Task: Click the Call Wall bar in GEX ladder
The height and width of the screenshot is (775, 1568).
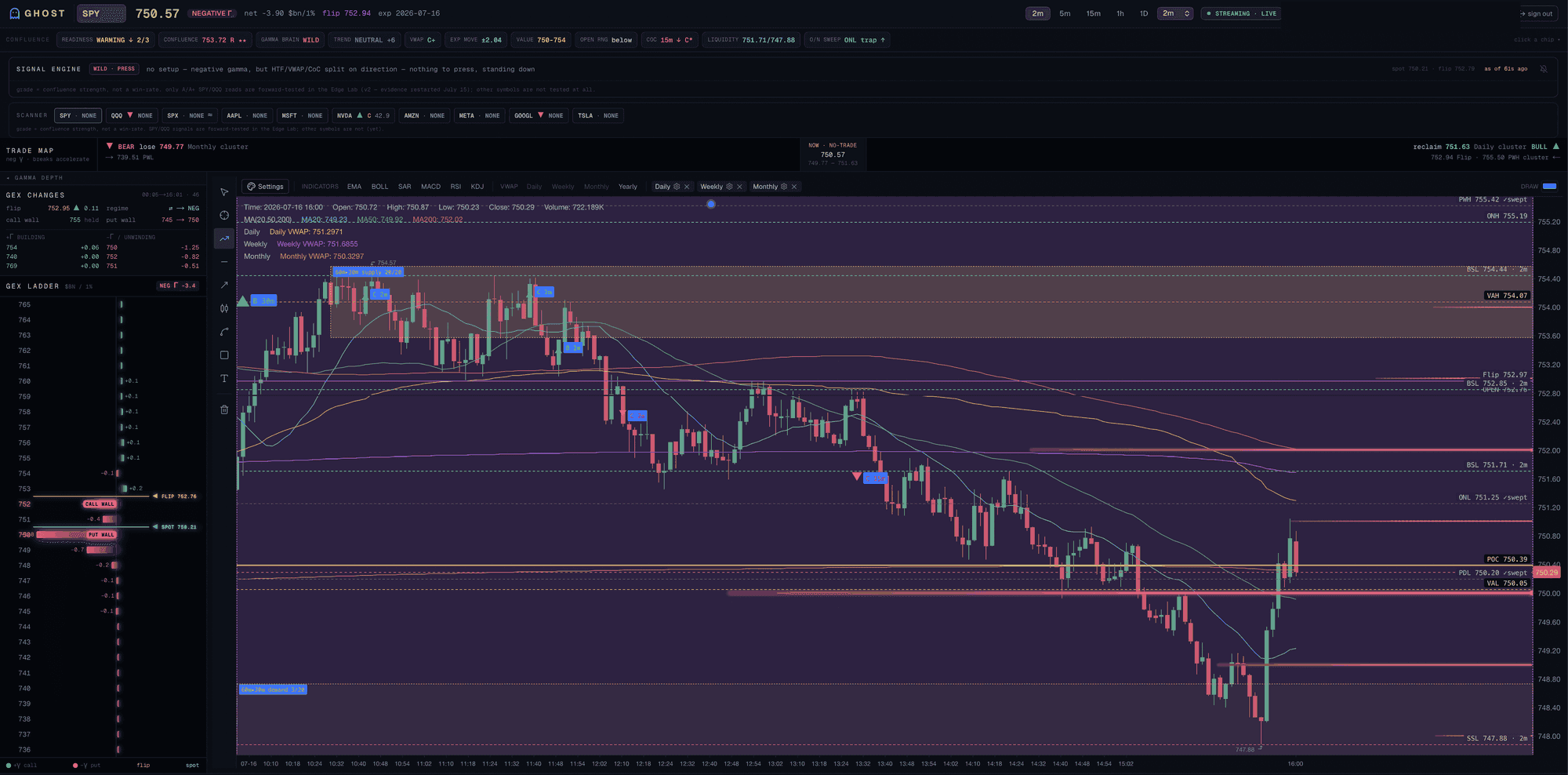Action: 100,504
